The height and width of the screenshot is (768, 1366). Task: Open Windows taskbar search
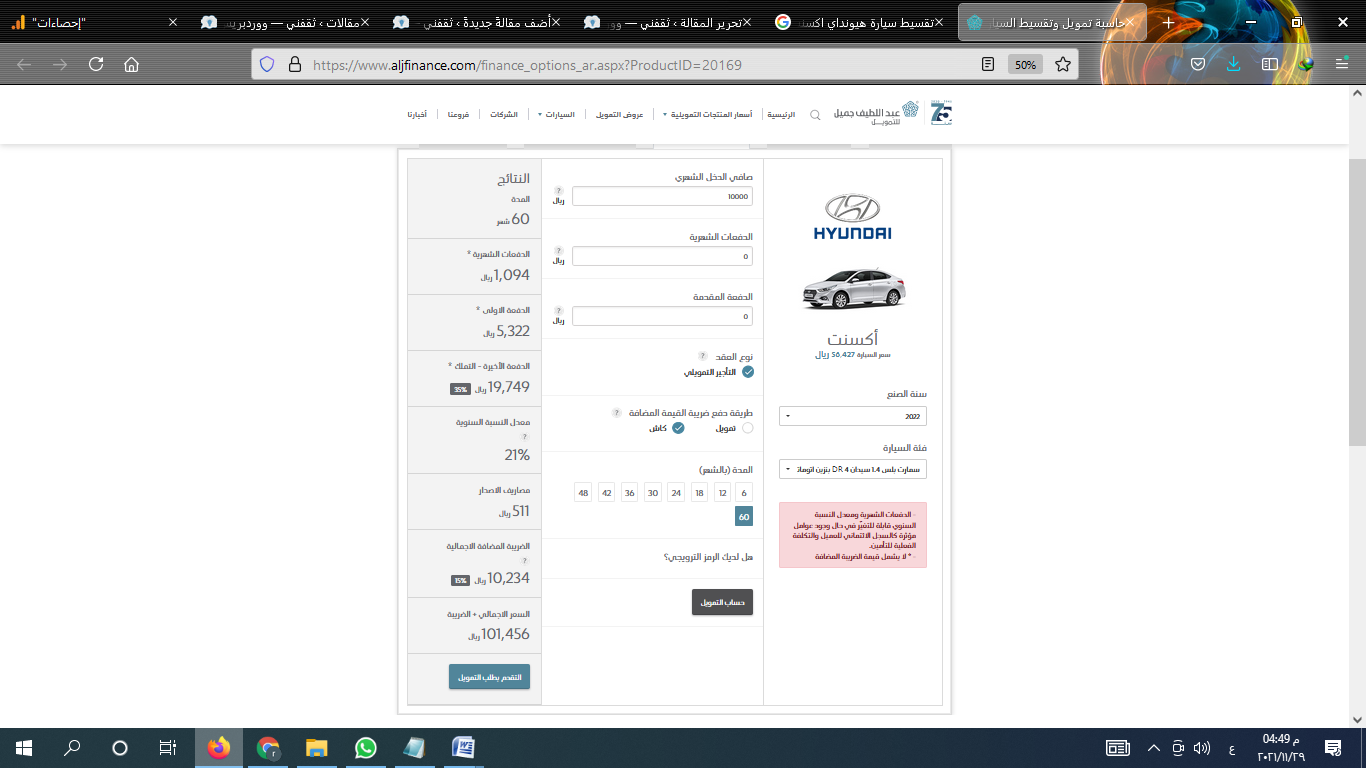pos(72,747)
